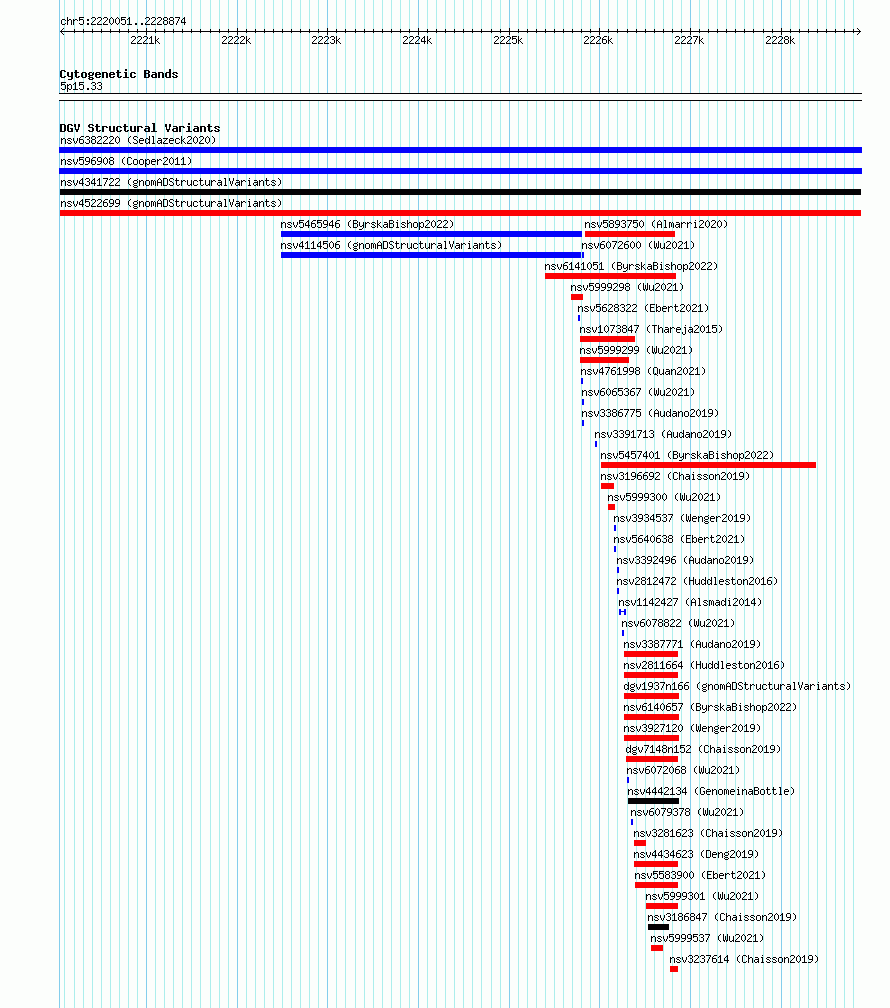Select nsv5999537 (Wu2021) label
The height and width of the screenshot is (1008, 890).
707,939
